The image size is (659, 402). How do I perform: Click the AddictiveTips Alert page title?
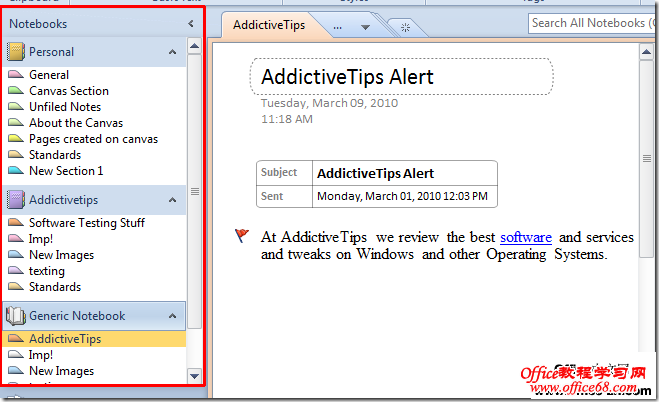pyautogui.click(x=347, y=77)
